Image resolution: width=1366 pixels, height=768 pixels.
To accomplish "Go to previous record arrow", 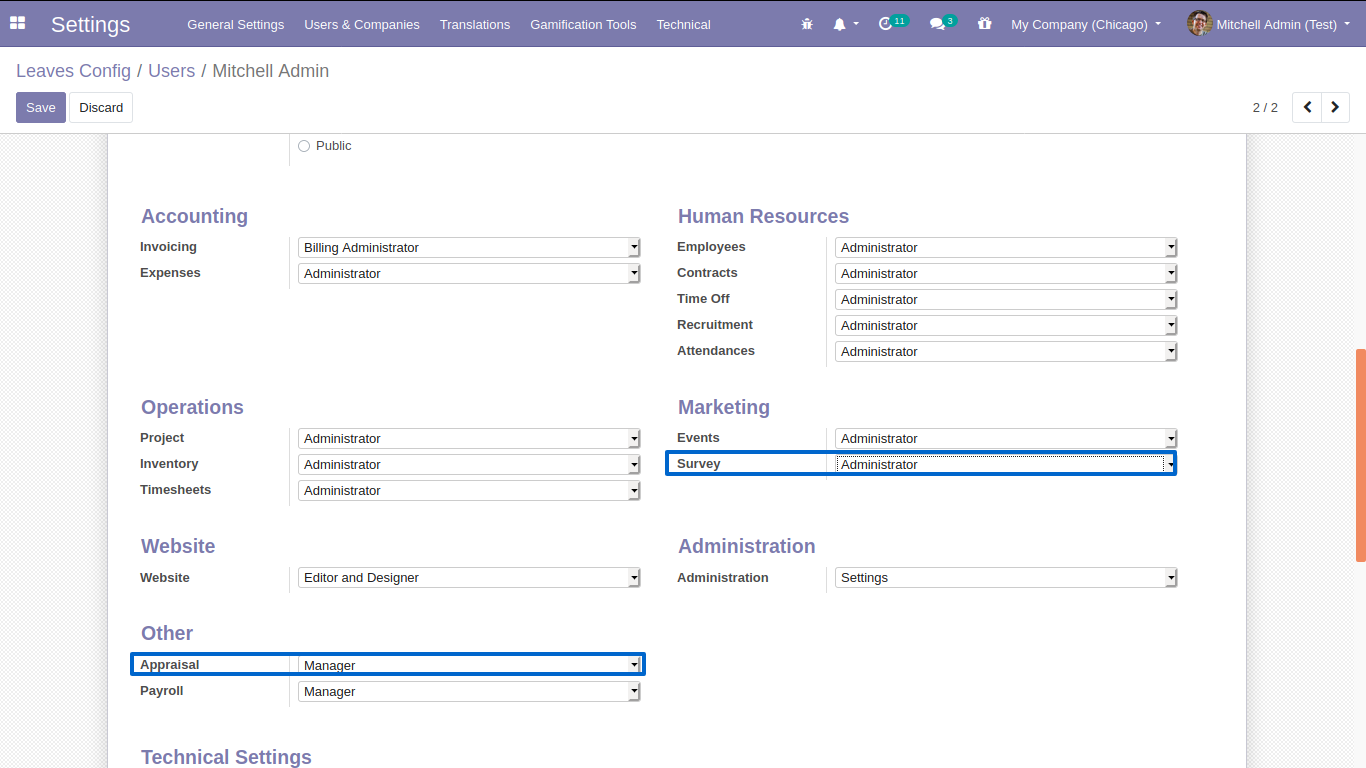I will (x=1307, y=107).
